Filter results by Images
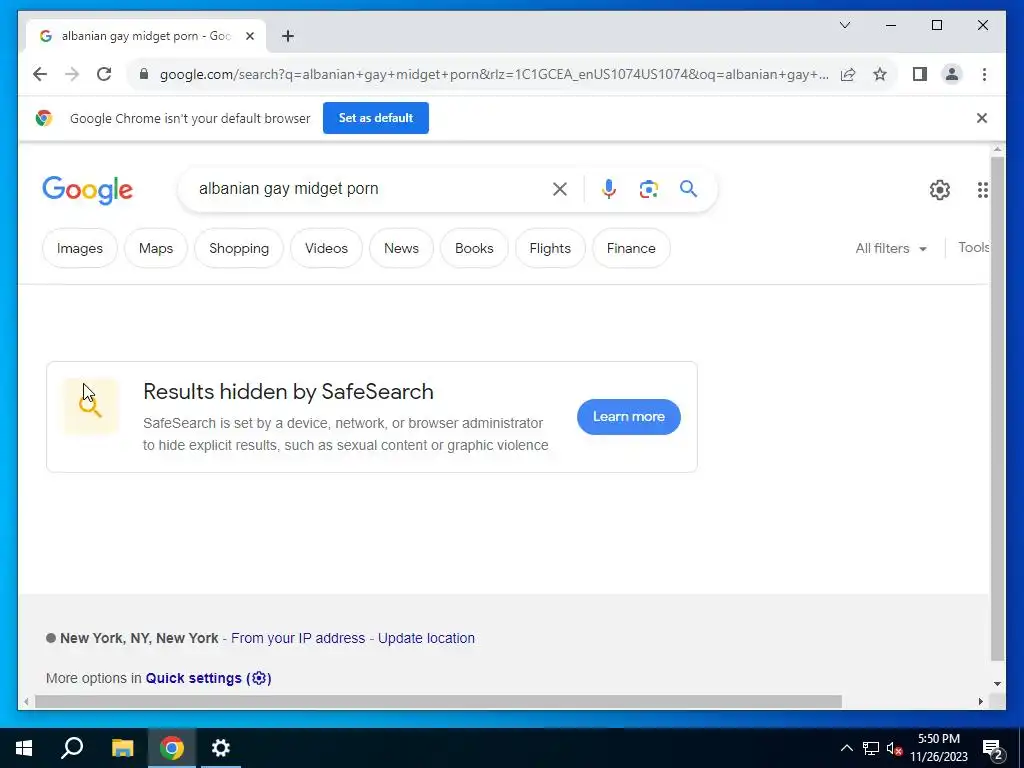The image size is (1024, 768). [80, 248]
